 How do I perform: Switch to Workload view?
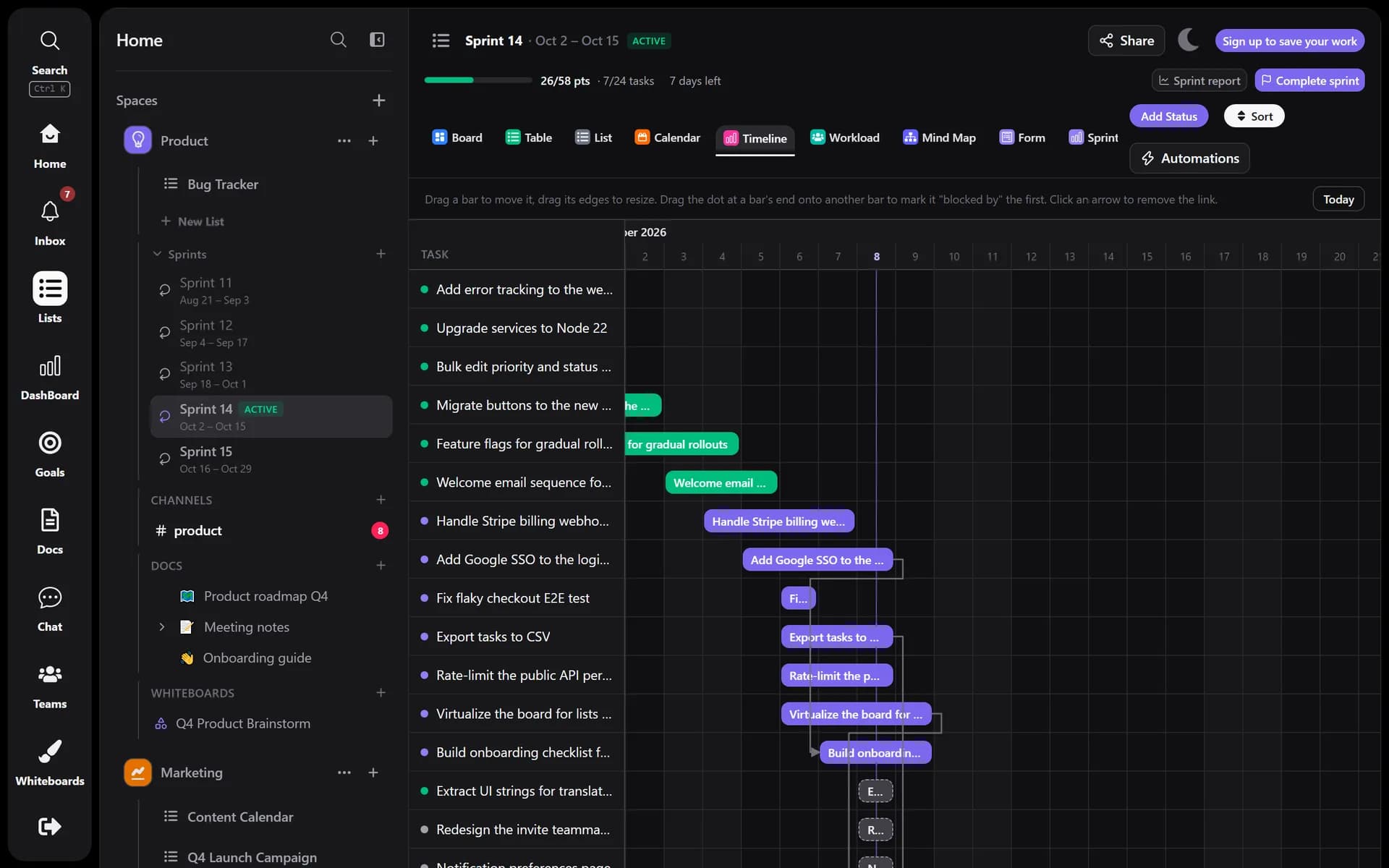point(845,137)
